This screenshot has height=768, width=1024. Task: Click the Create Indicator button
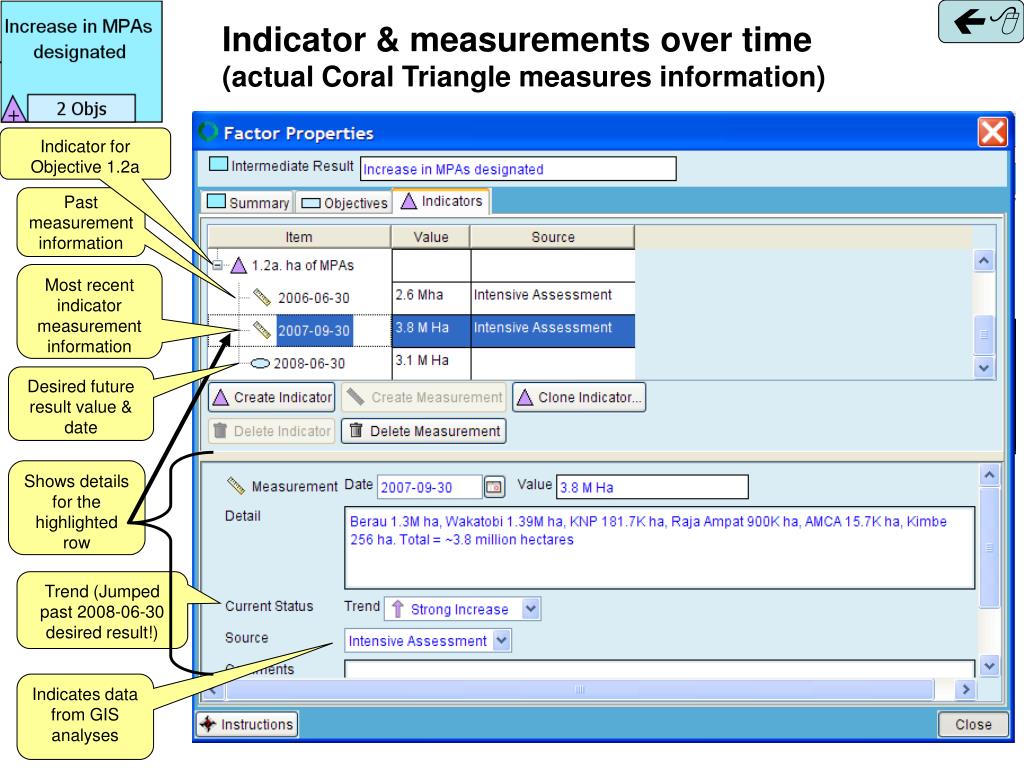(x=272, y=397)
